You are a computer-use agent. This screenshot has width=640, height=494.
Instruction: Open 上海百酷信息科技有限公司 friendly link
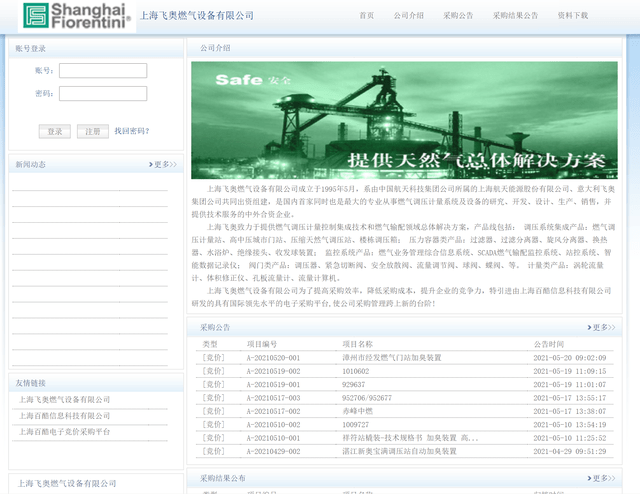click(x=65, y=416)
